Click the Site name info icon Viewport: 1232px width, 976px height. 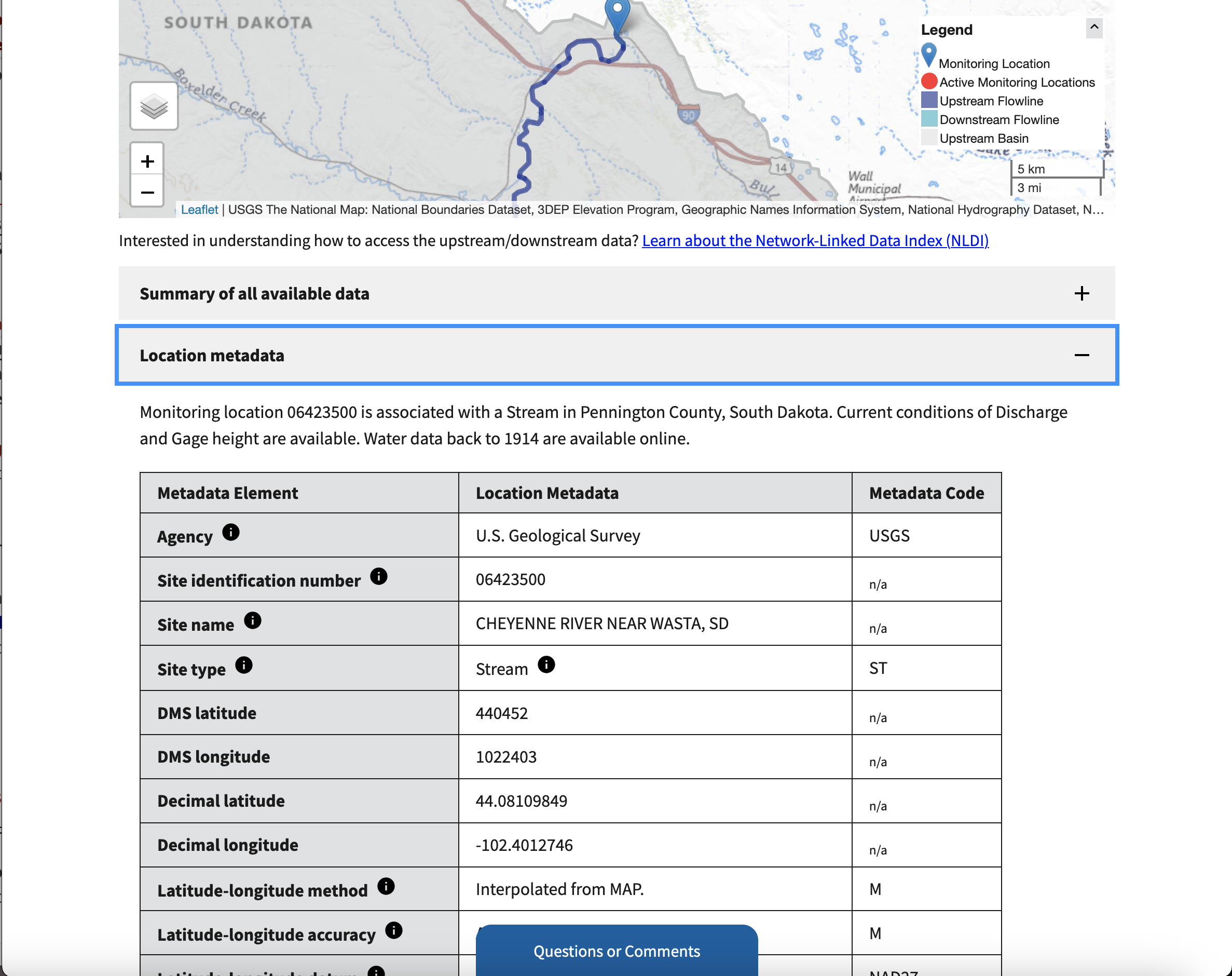click(252, 620)
